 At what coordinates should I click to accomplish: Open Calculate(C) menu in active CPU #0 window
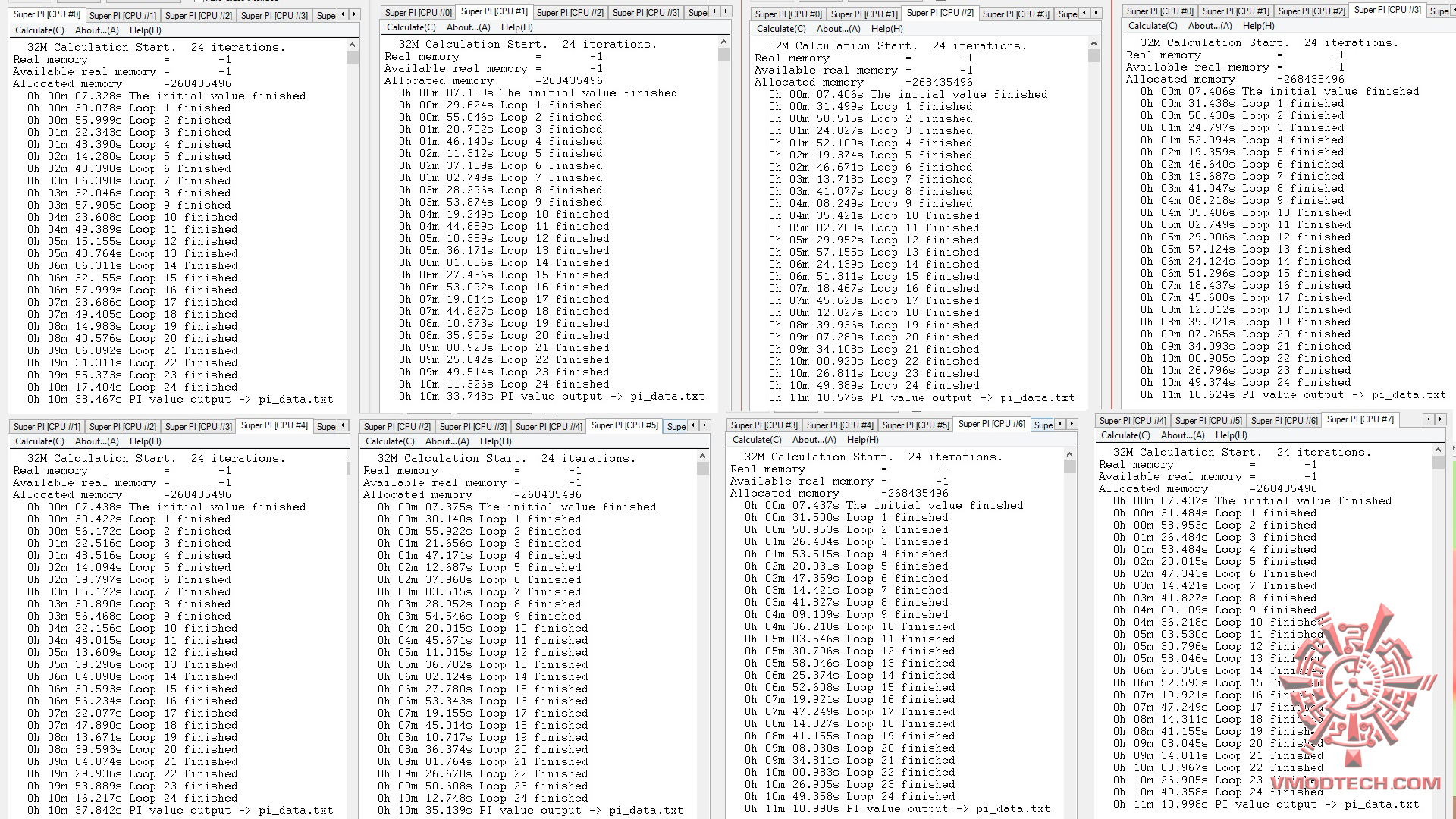pyautogui.click(x=39, y=30)
